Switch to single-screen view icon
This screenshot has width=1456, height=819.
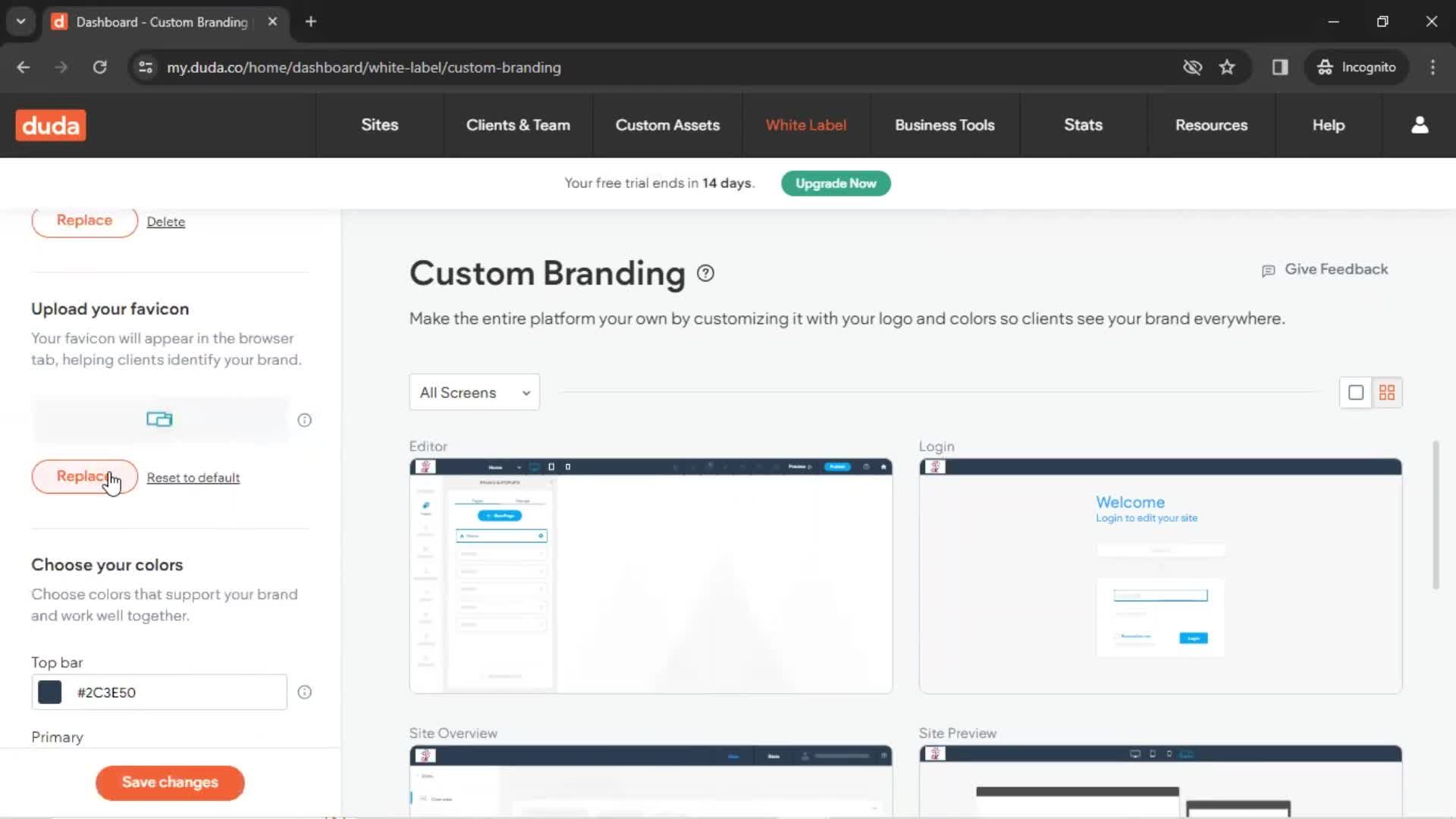click(1356, 392)
